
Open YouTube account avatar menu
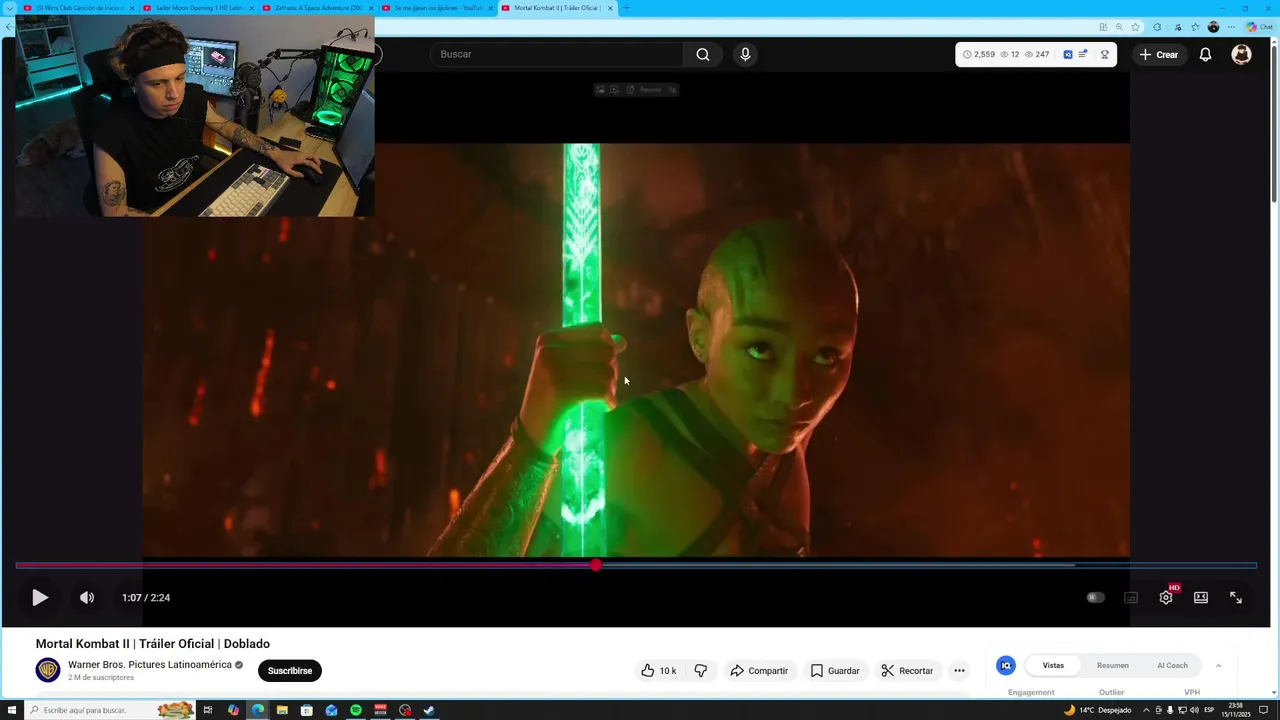(1241, 55)
